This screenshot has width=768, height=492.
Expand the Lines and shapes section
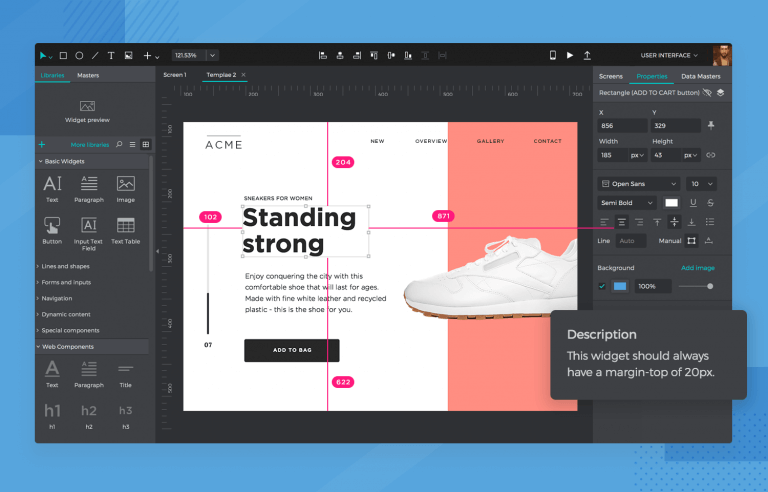coord(66,267)
